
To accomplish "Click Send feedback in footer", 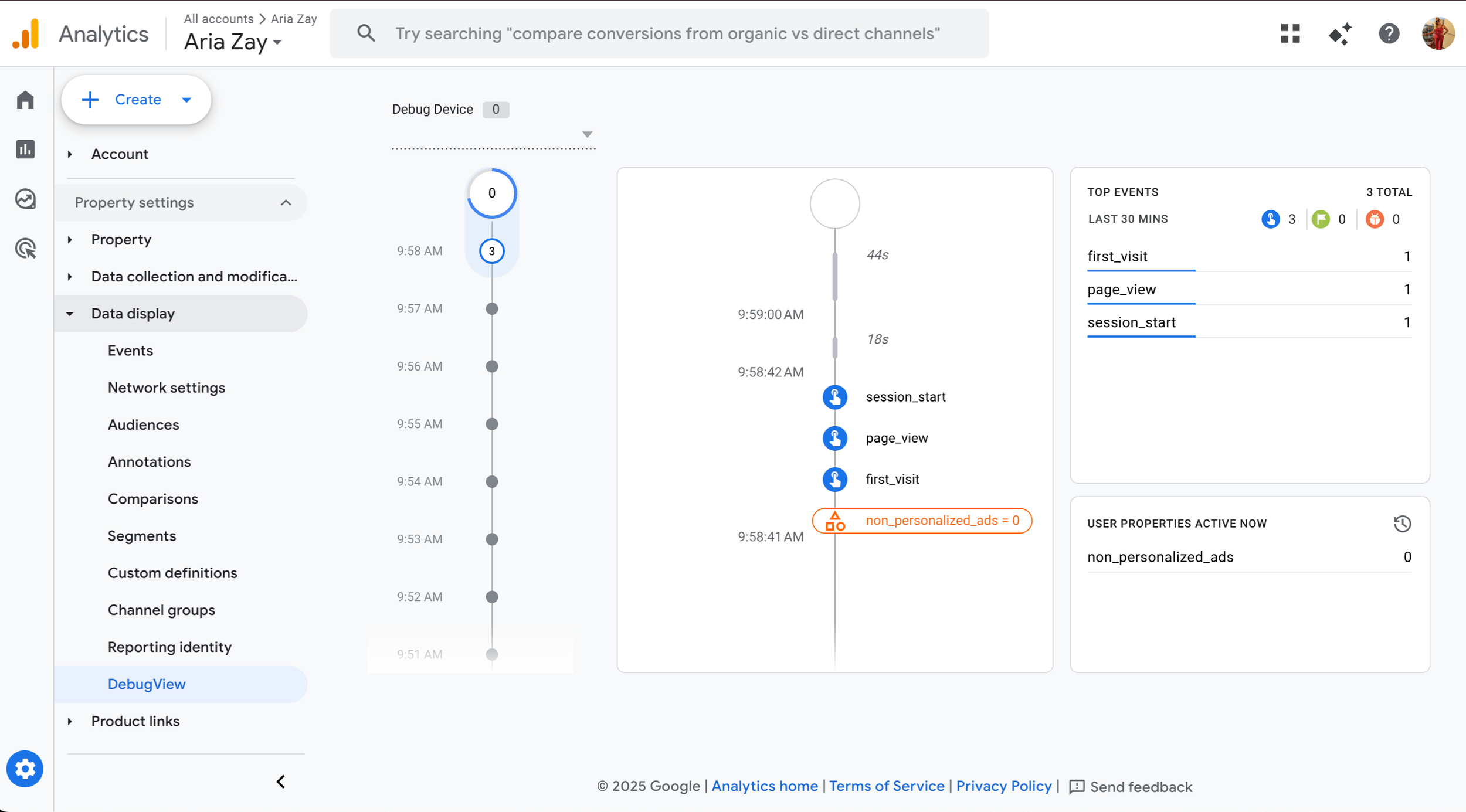I will (x=1131, y=787).
